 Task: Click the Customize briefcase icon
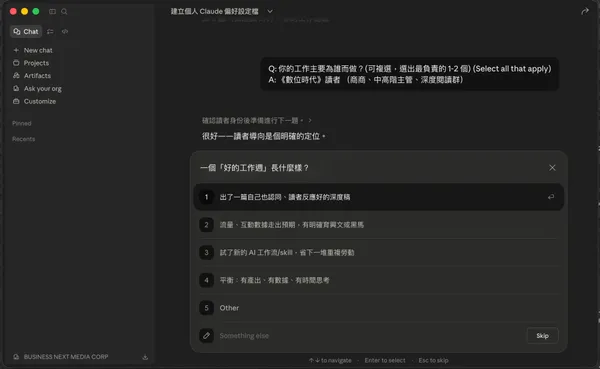[x=16, y=101]
